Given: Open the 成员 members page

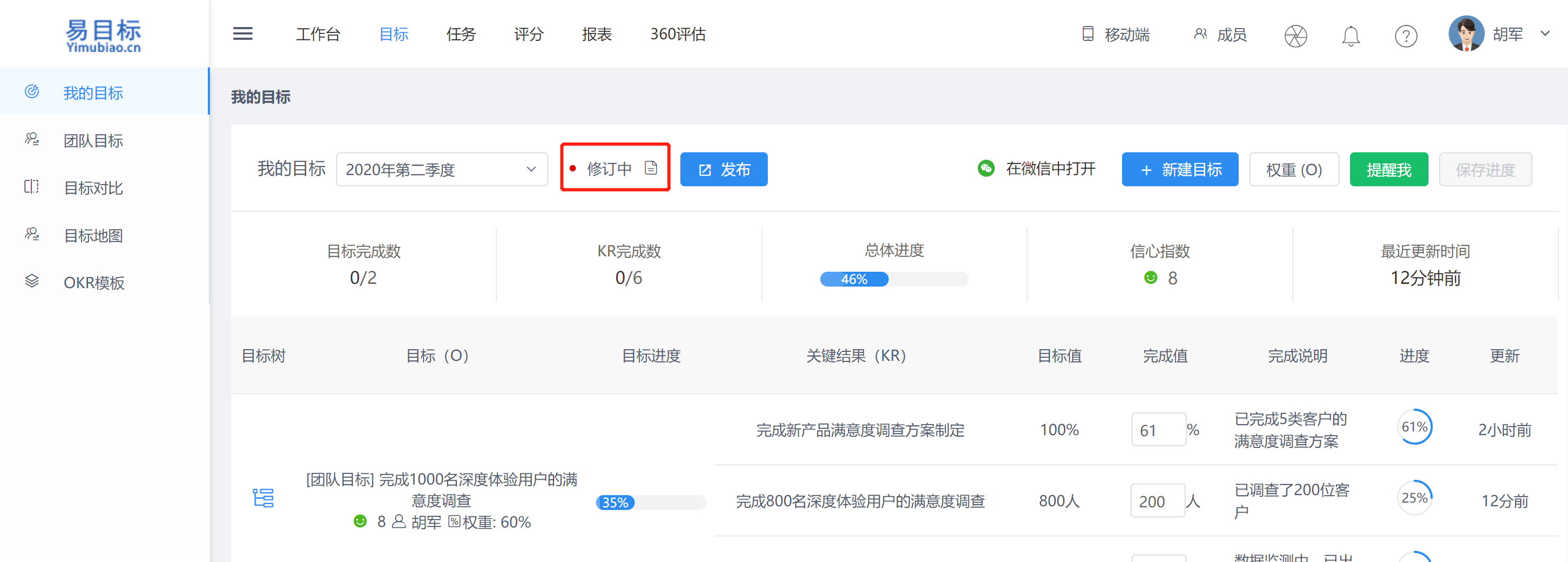Looking at the screenshot, I should (1221, 34).
